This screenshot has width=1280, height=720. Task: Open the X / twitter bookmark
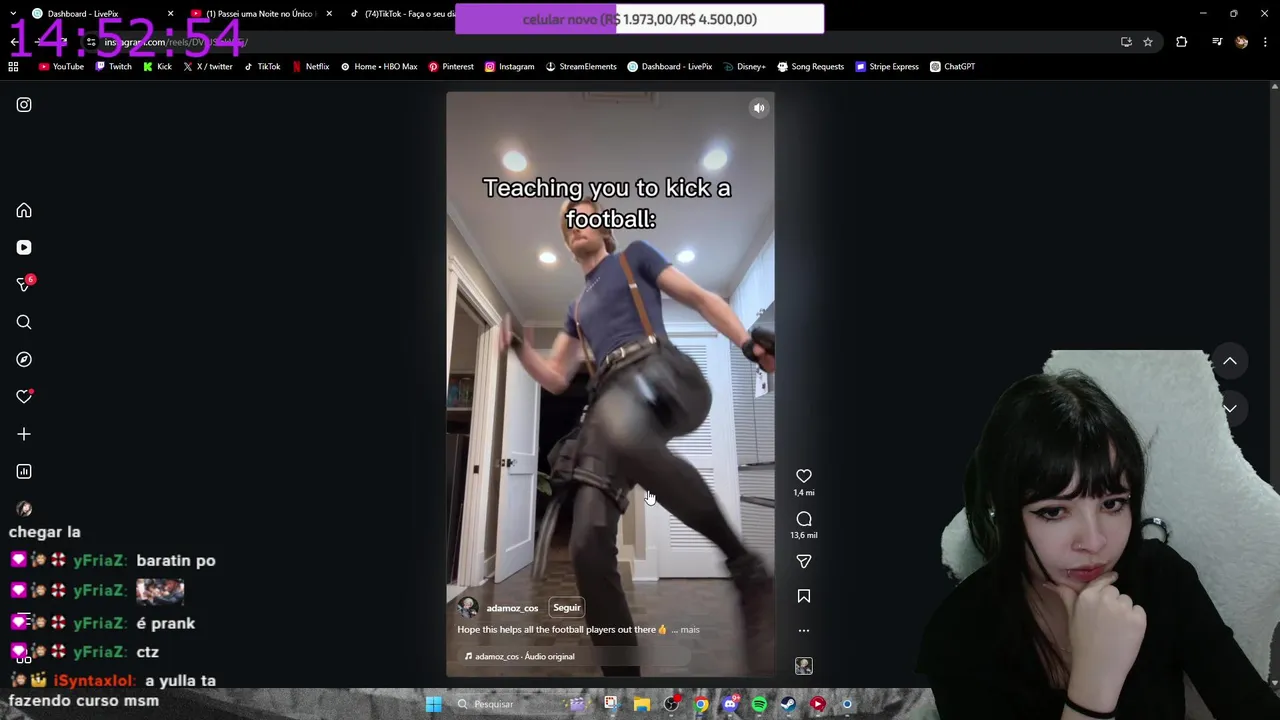(x=208, y=67)
